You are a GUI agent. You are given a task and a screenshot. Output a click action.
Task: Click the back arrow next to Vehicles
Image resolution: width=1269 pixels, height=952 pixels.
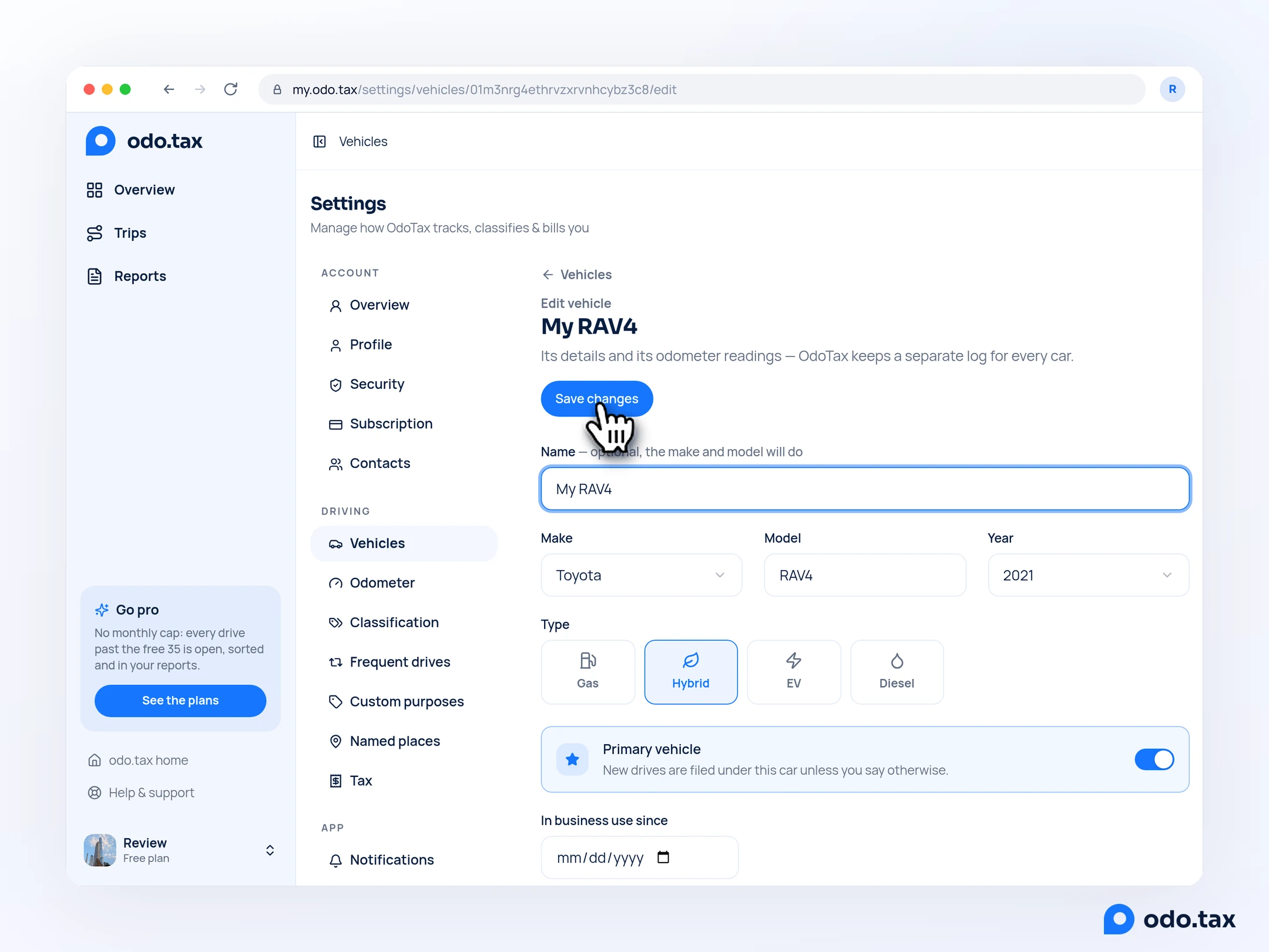point(548,275)
